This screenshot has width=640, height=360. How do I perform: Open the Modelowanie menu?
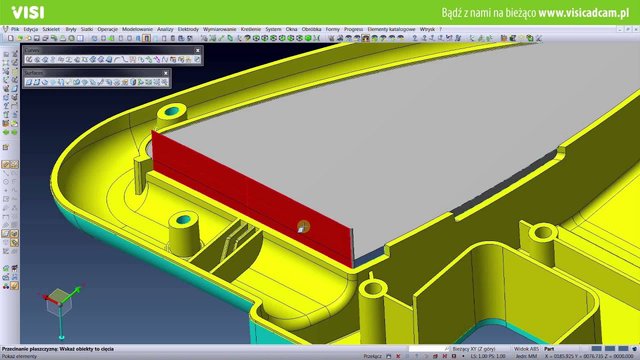coord(137,29)
